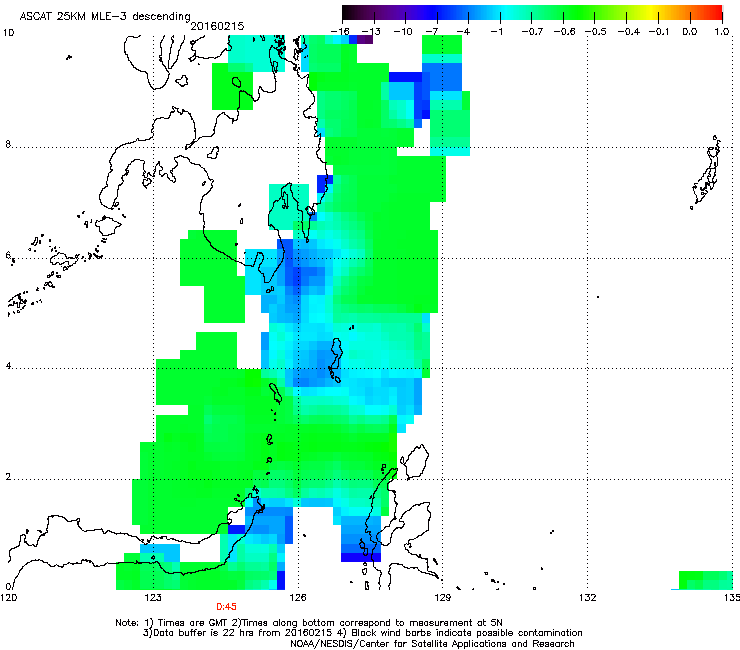Image resolution: width=740 pixels, height=650 pixels.
Task: Click the date label 20160215 in title
Action: pos(217,27)
